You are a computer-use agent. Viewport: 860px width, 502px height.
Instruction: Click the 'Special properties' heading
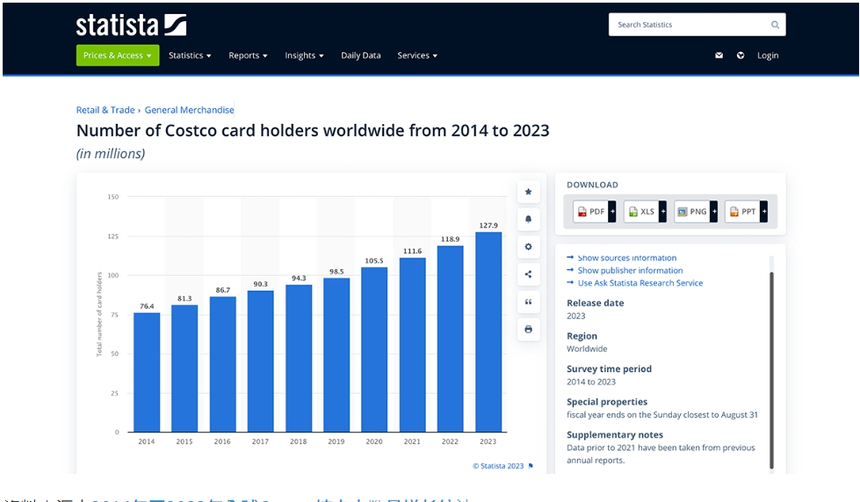607,402
